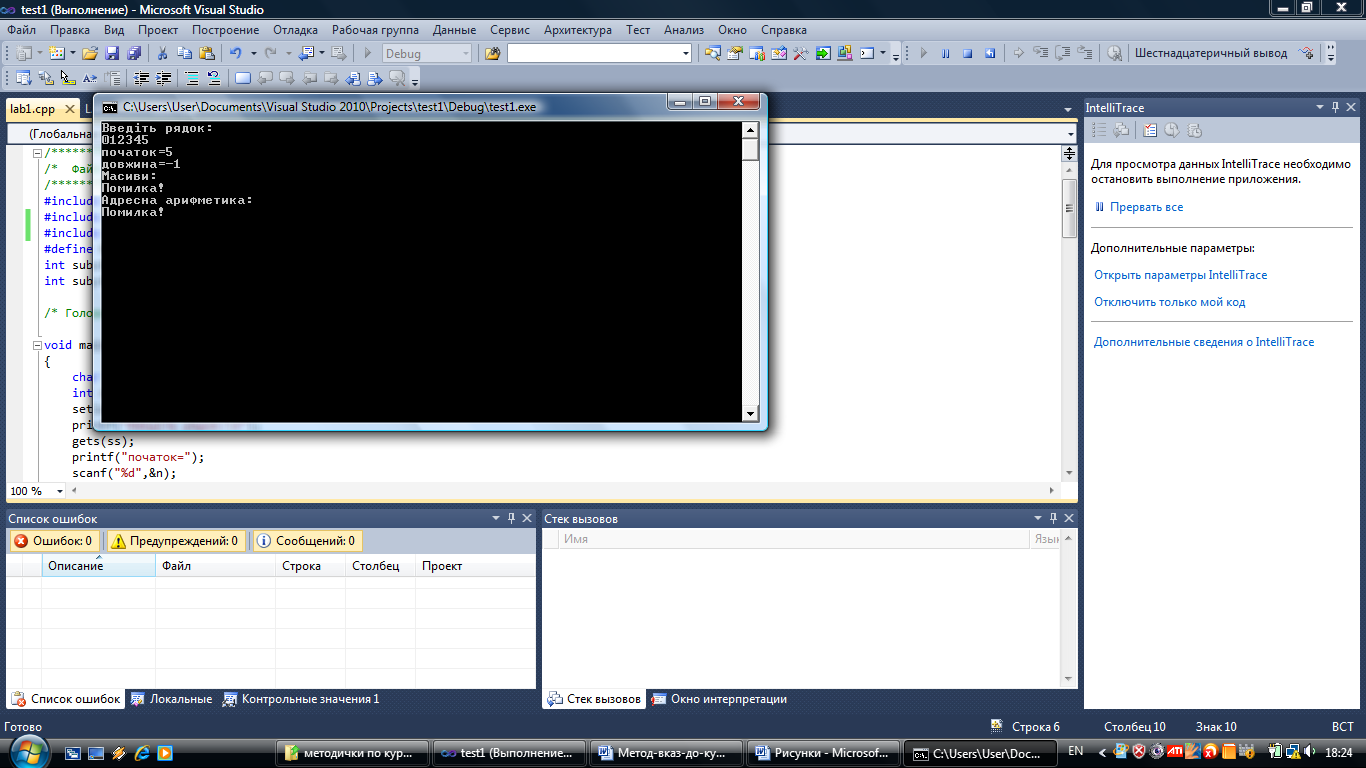Click the Прервать все link
1366x768 pixels.
[x=1147, y=207]
